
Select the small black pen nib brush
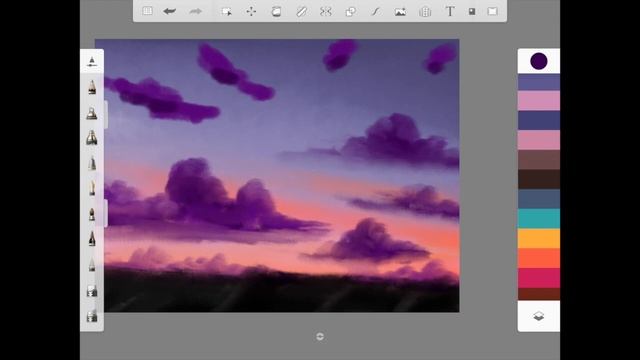point(92,214)
